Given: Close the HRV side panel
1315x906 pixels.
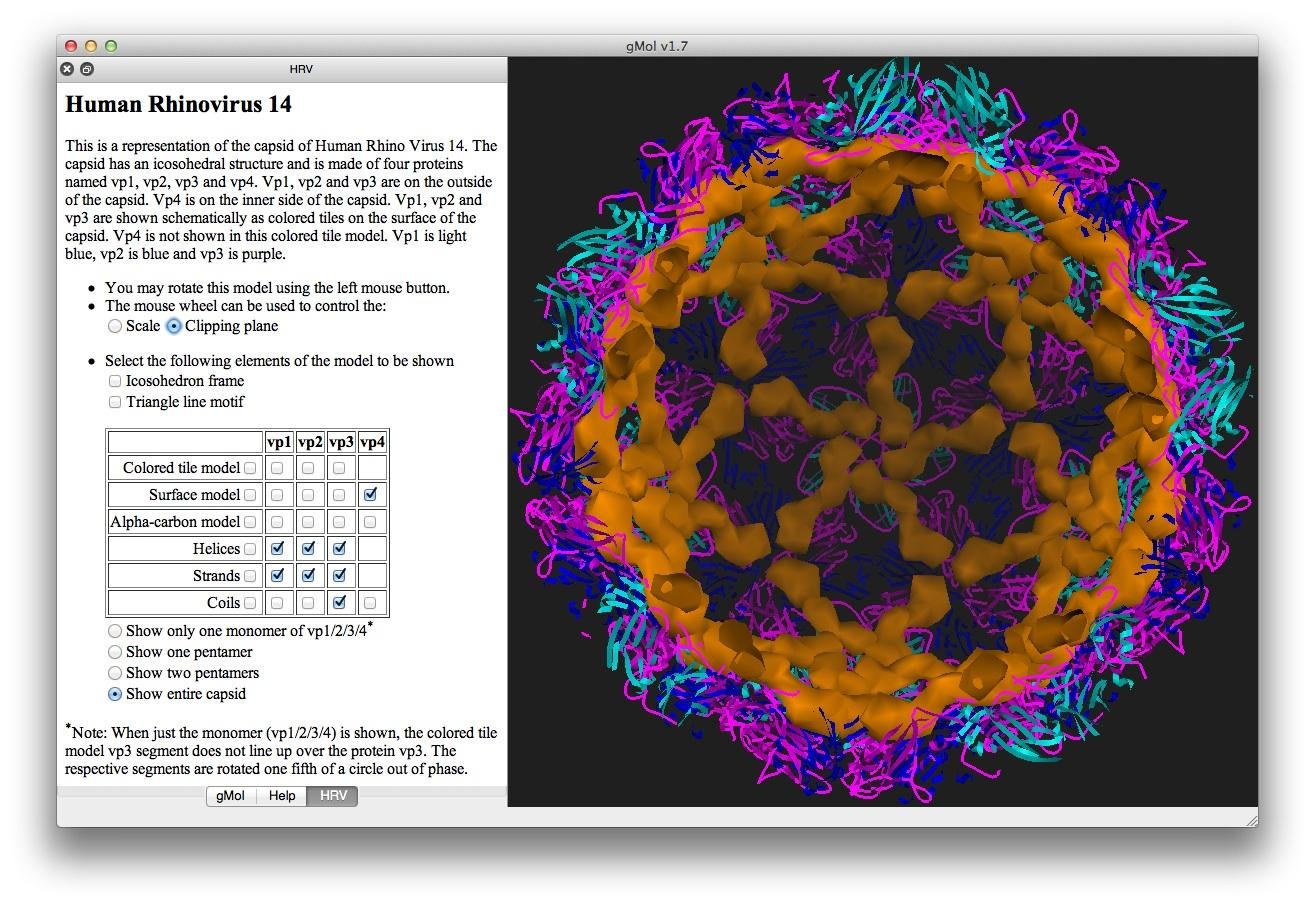Looking at the screenshot, I should [x=67, y=69].
